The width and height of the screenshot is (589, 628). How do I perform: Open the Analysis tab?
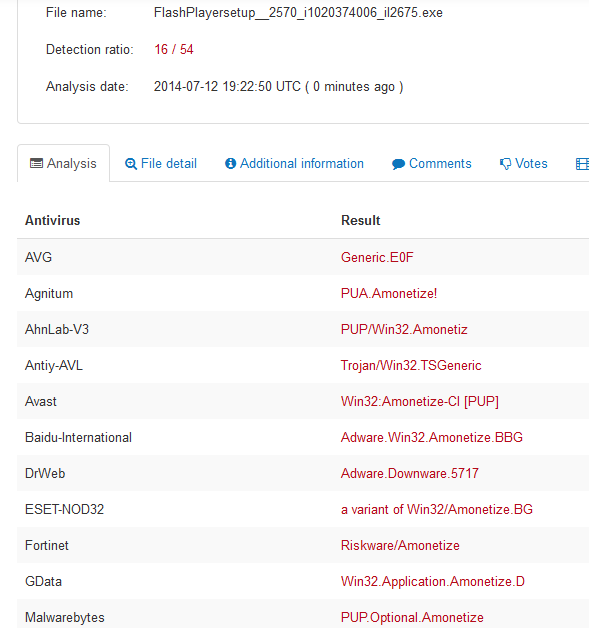pos(63,163)
